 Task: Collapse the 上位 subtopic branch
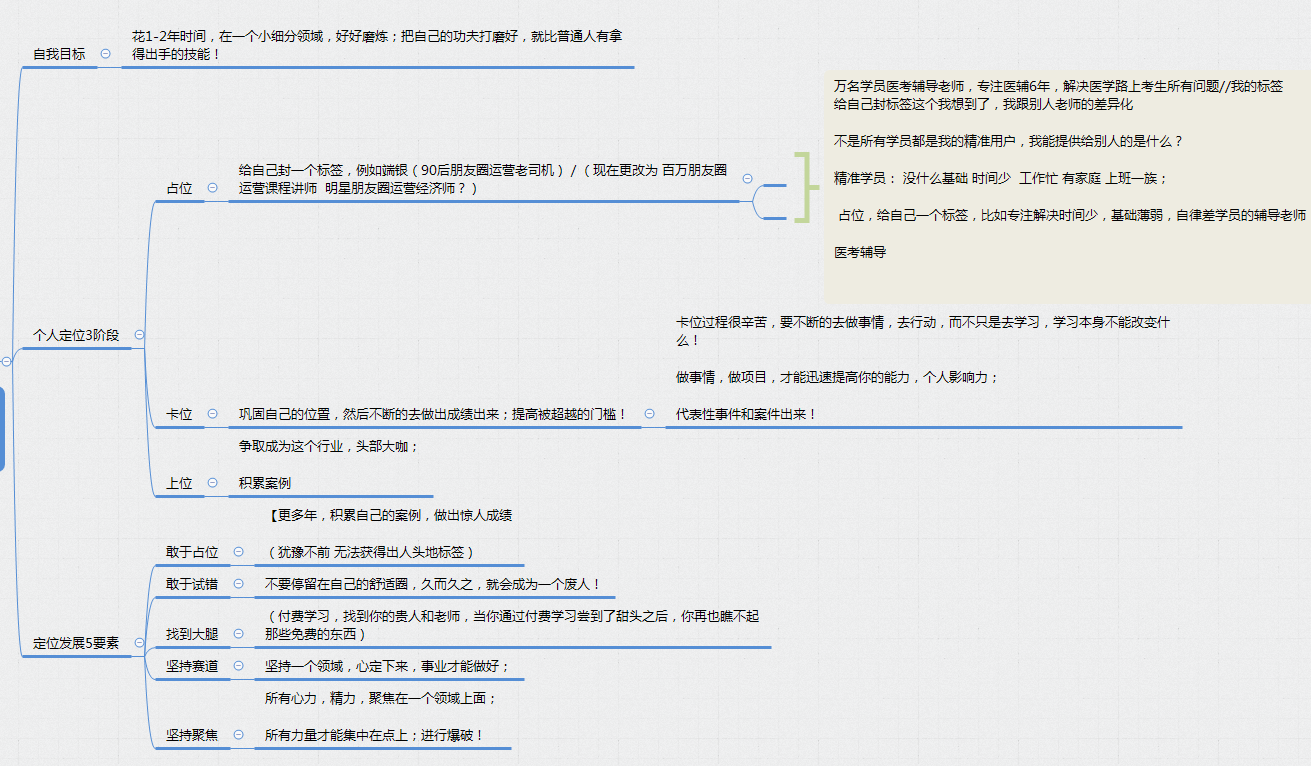click(212, 481)
